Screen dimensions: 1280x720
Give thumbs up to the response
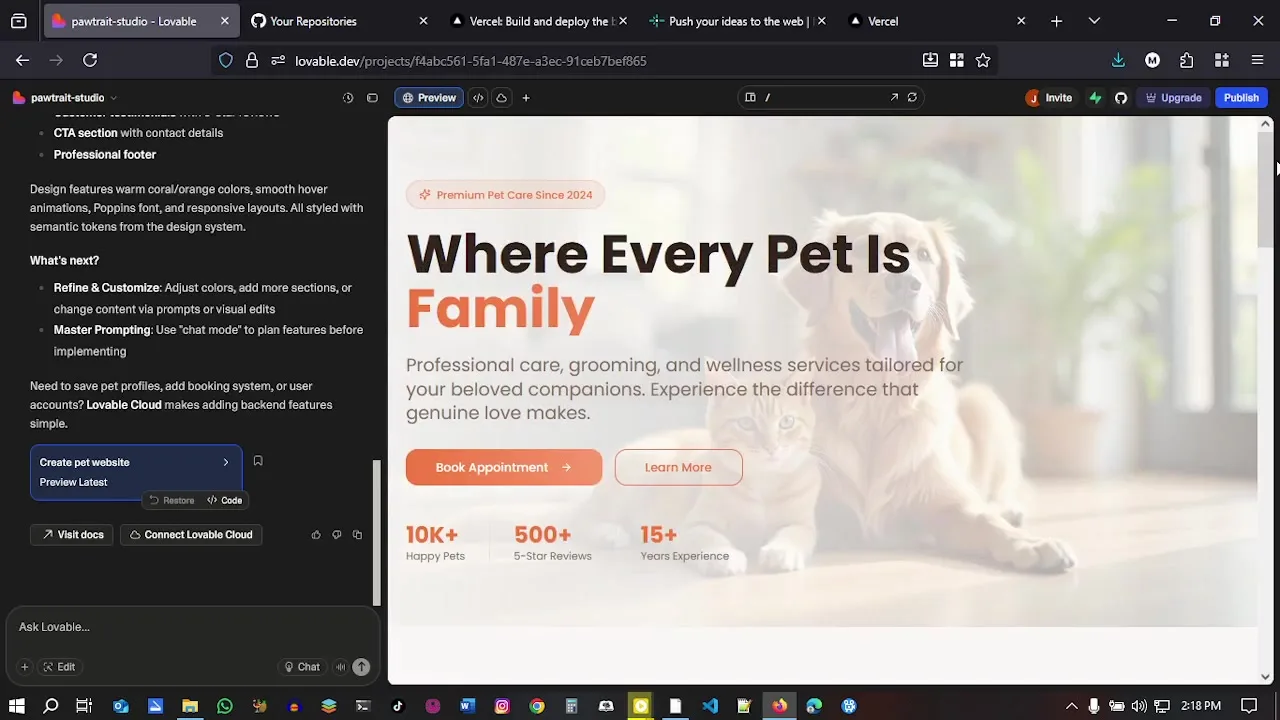pos(316,535)
